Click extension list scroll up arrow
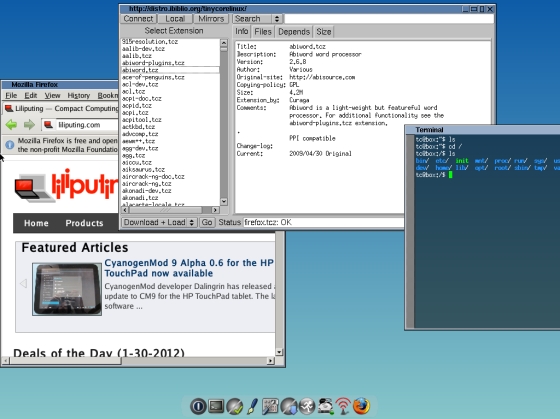Image resolution: width=560 pixels, height=419 pixels. tap(224, 43)
